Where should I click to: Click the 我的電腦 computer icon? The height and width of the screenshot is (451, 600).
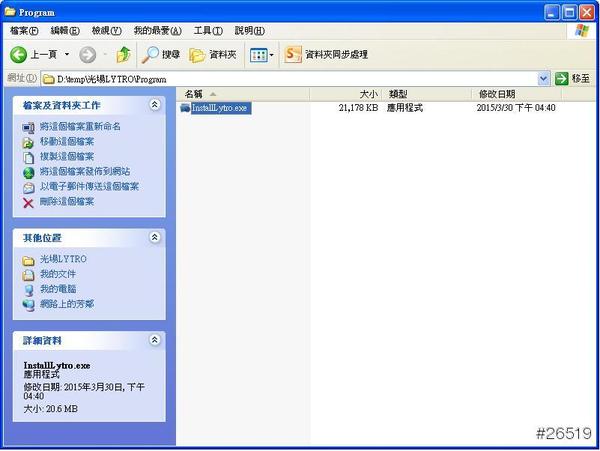[x=28, y=290]
